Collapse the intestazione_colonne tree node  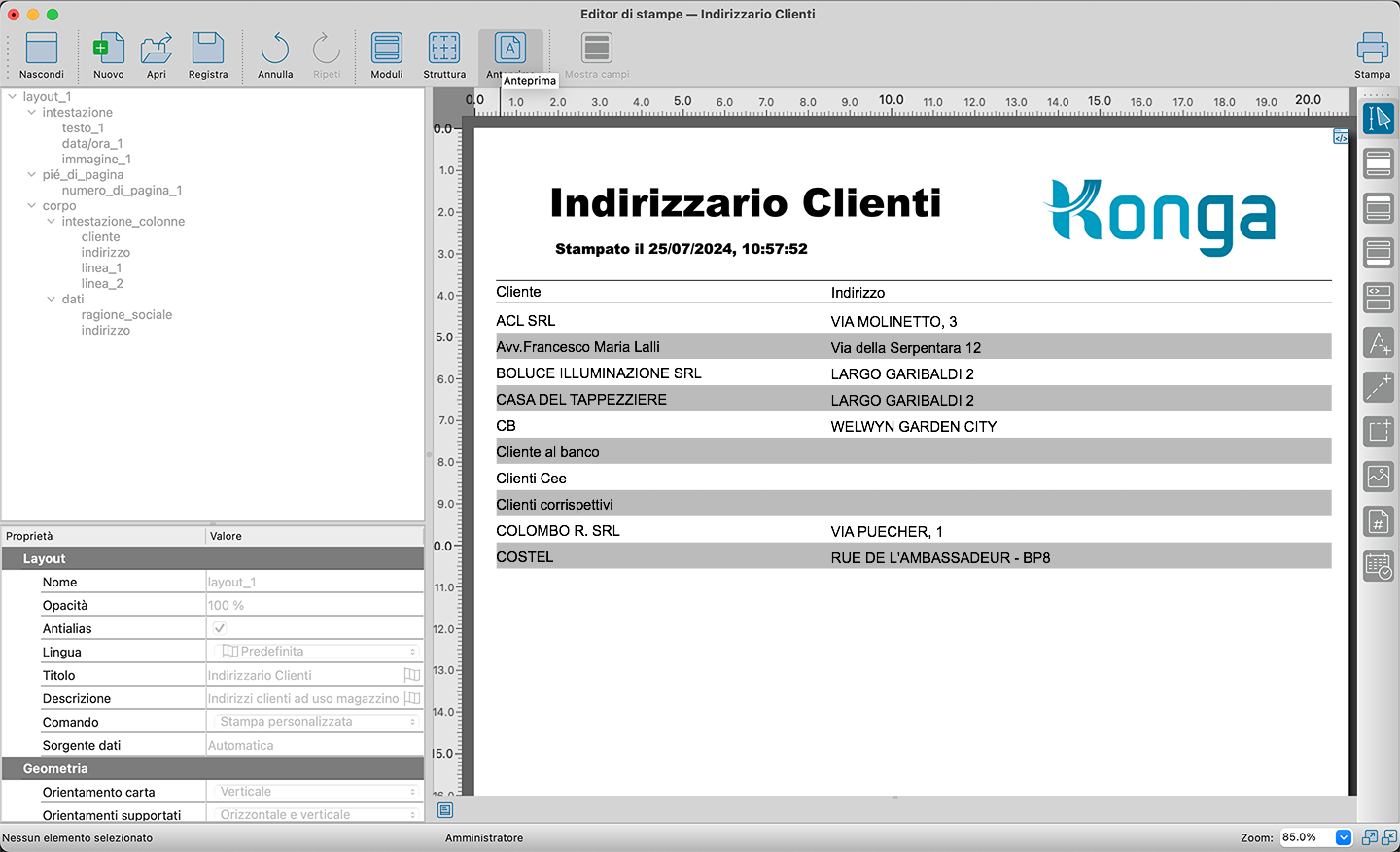52,222
